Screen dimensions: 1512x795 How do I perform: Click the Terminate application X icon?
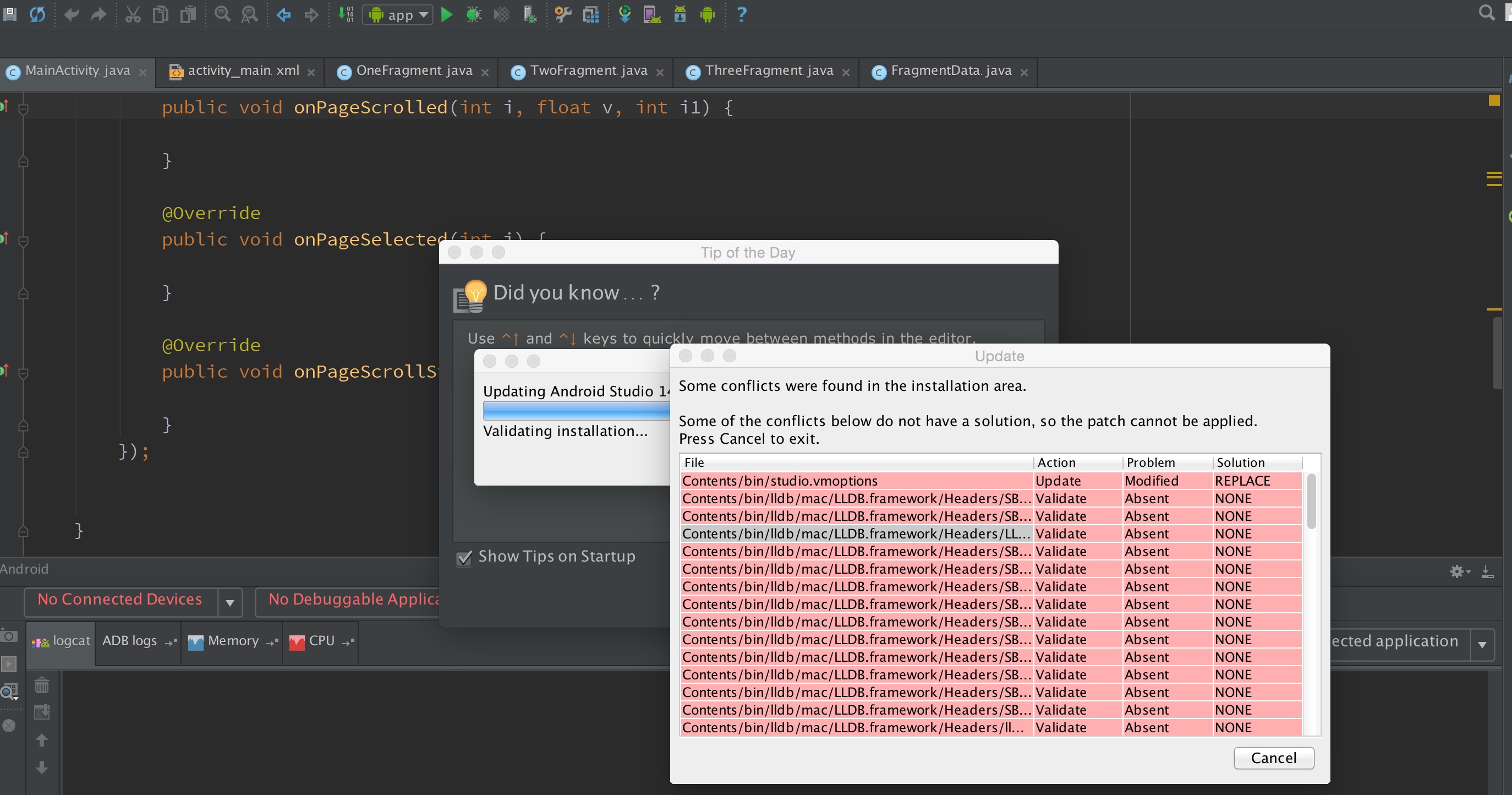coord(9,726)
